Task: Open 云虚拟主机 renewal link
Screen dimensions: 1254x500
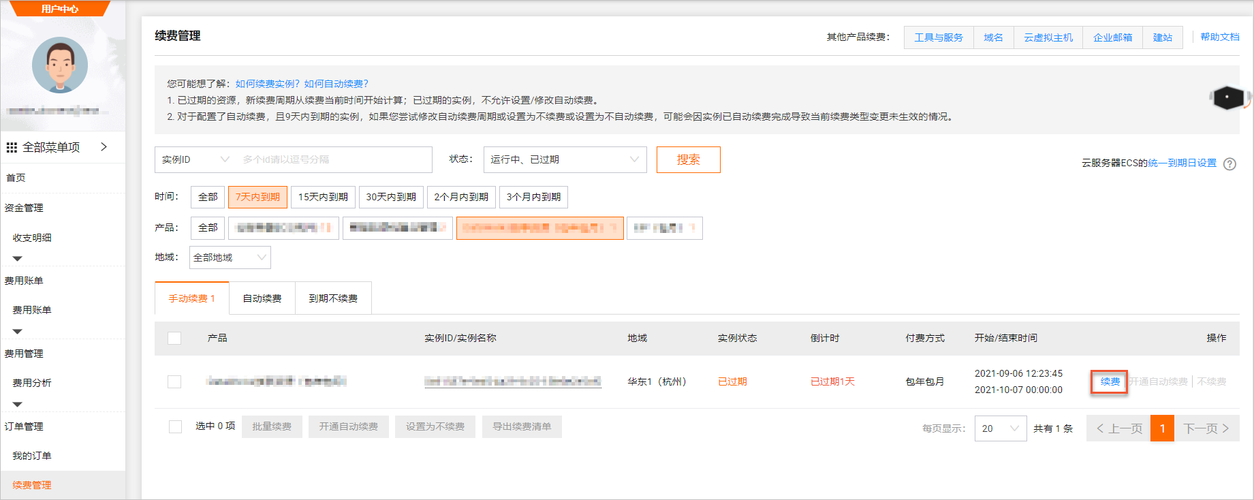Action: (1048, 37)
